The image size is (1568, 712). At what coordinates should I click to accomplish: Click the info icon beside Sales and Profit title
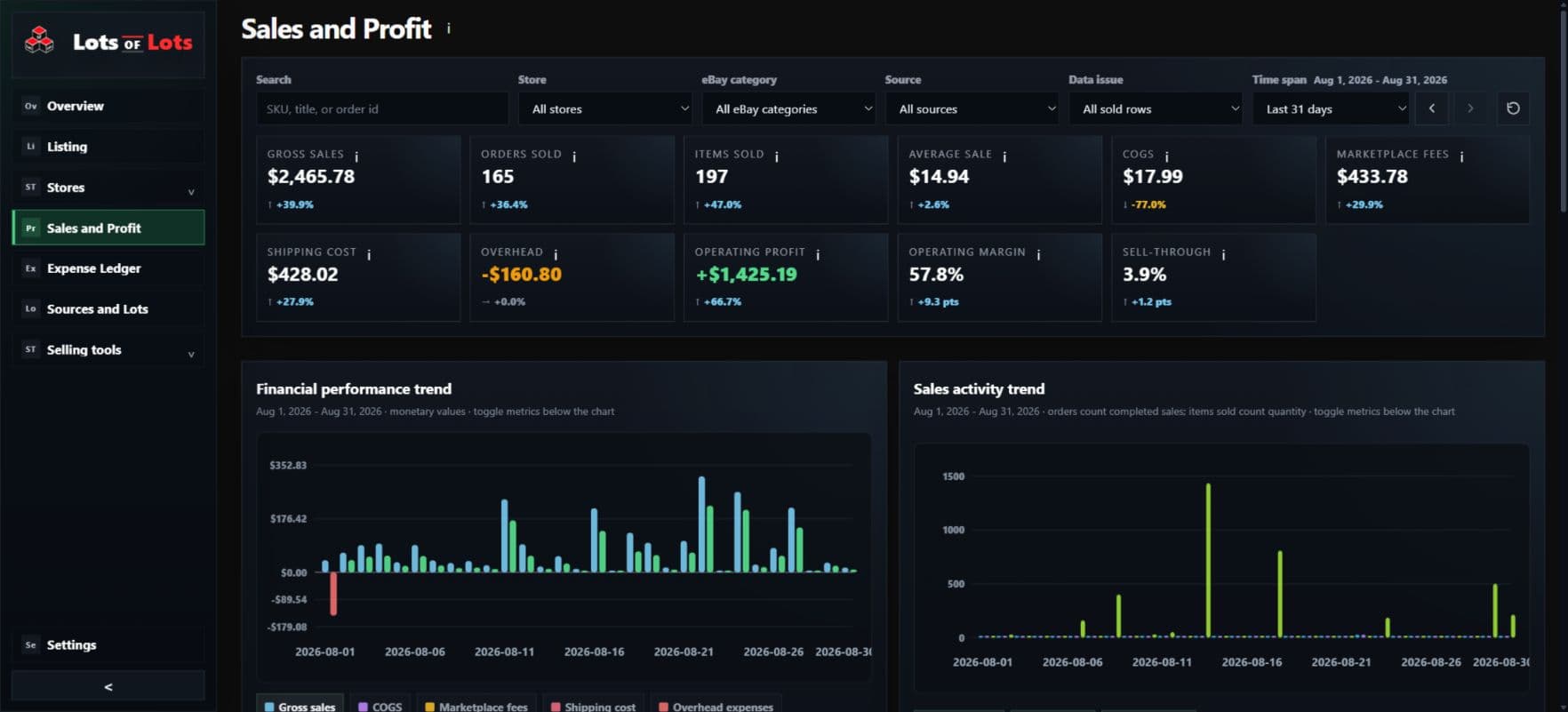[449, 28]
